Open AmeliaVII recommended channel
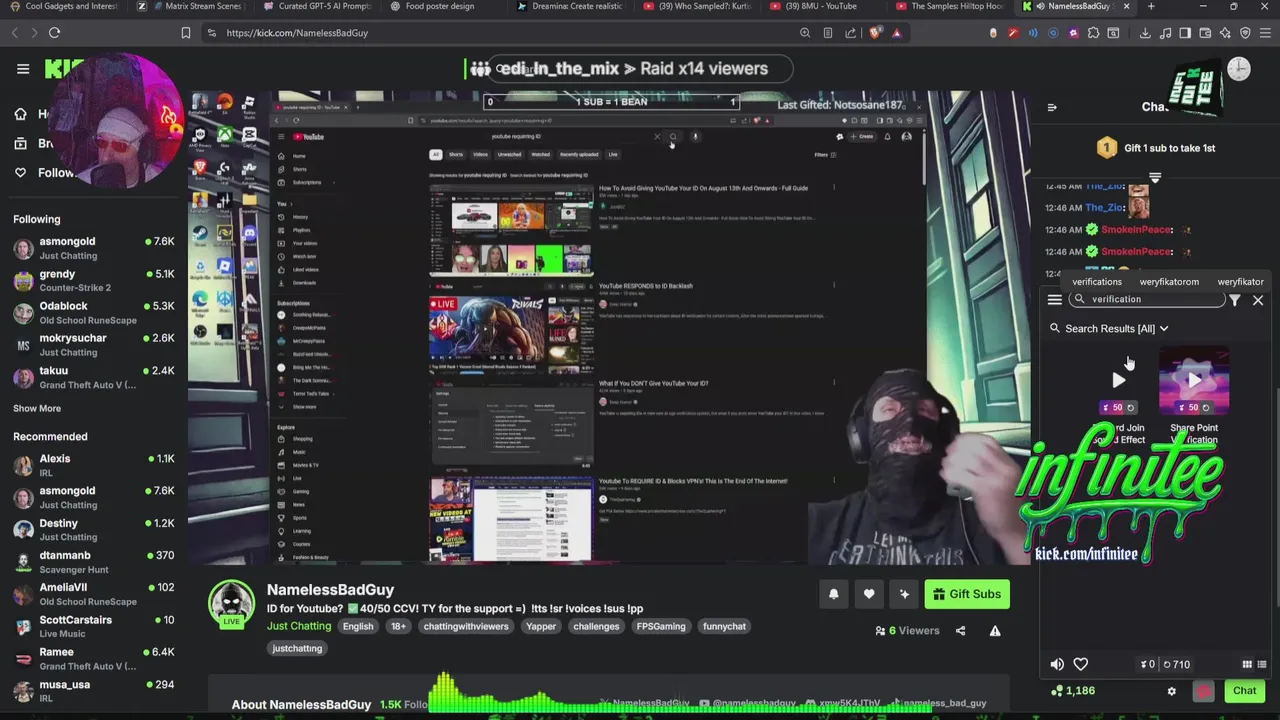Screen dimensions: 1280x720 point(95,594)
